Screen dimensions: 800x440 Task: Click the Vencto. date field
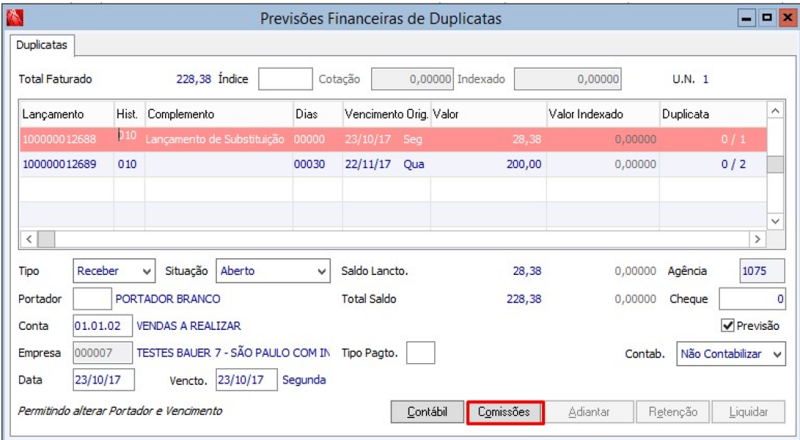click(x=246, y=380)
